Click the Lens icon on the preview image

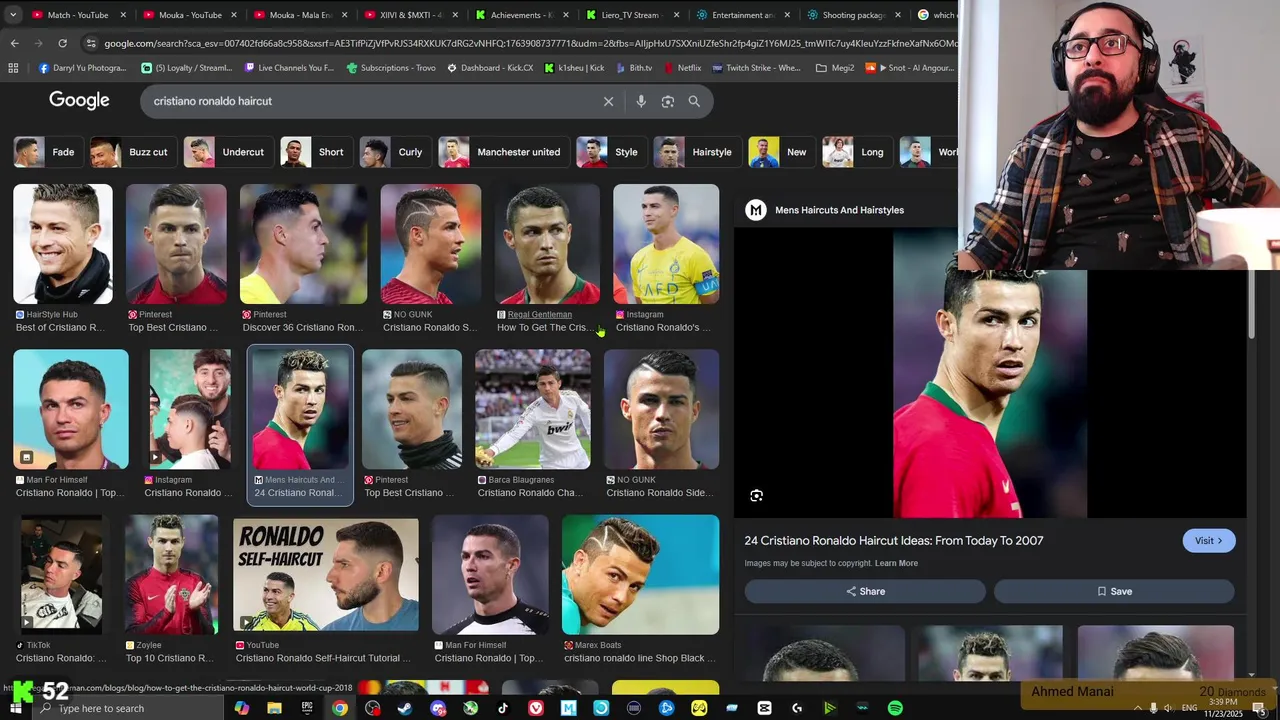[757, 495]
